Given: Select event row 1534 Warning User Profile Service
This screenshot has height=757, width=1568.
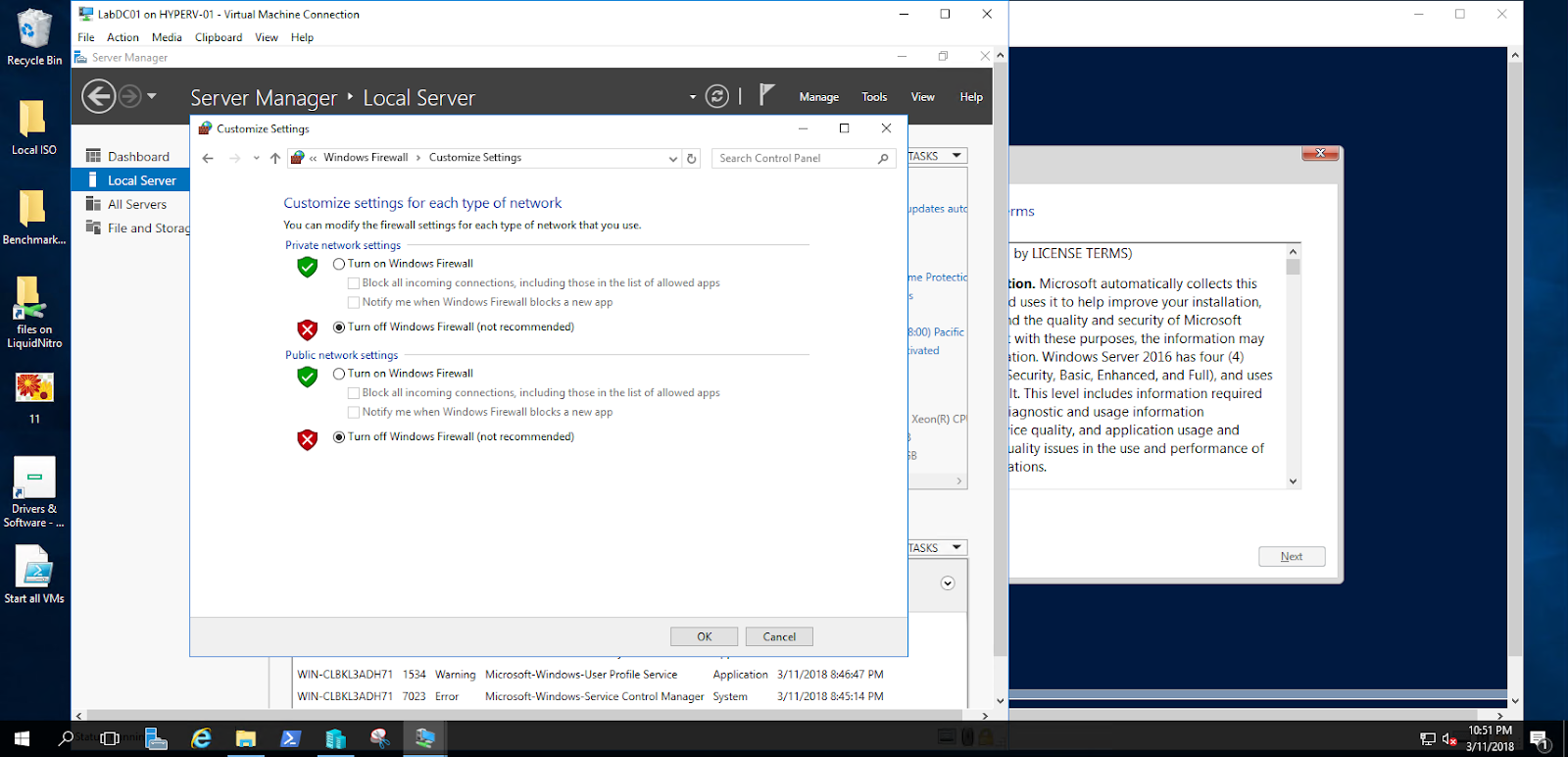Looking at the screenshot, I should [591, 675].
